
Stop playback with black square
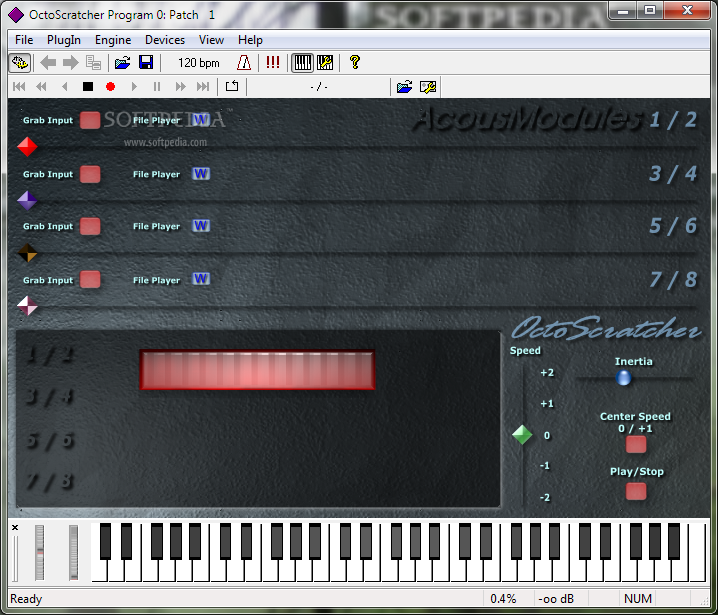[x=88, y=87]
